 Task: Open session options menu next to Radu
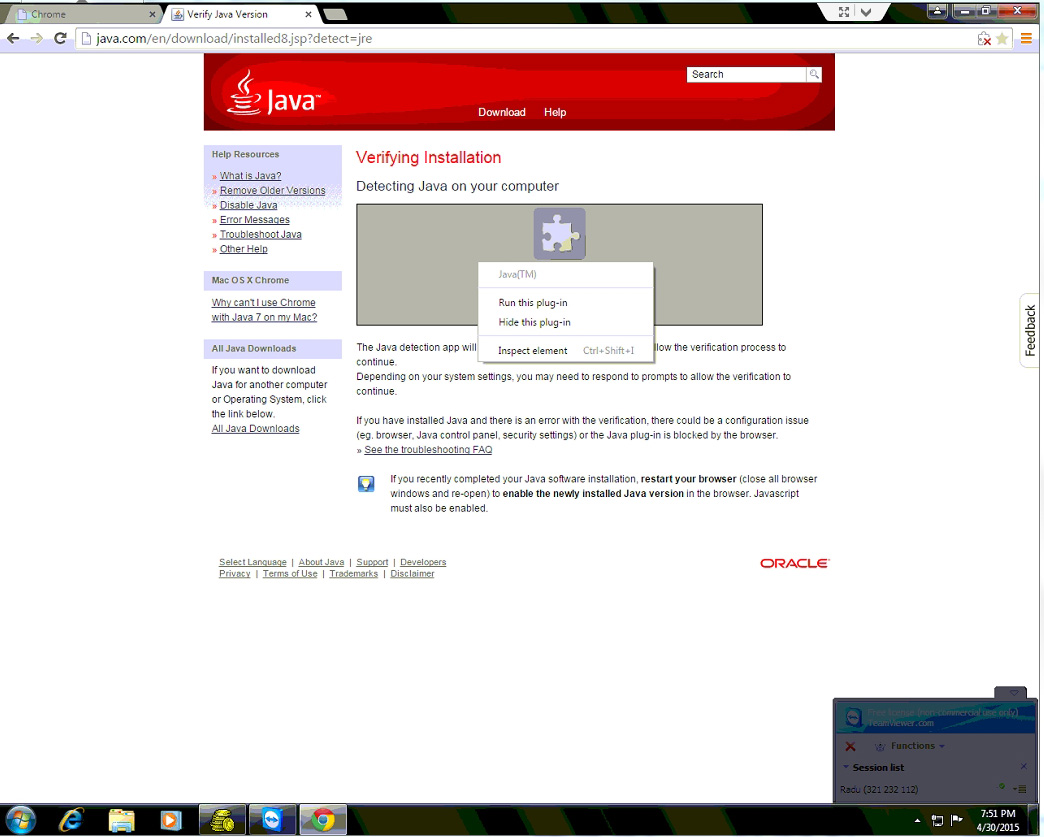pyautogui.click(x=1020, y=789)
